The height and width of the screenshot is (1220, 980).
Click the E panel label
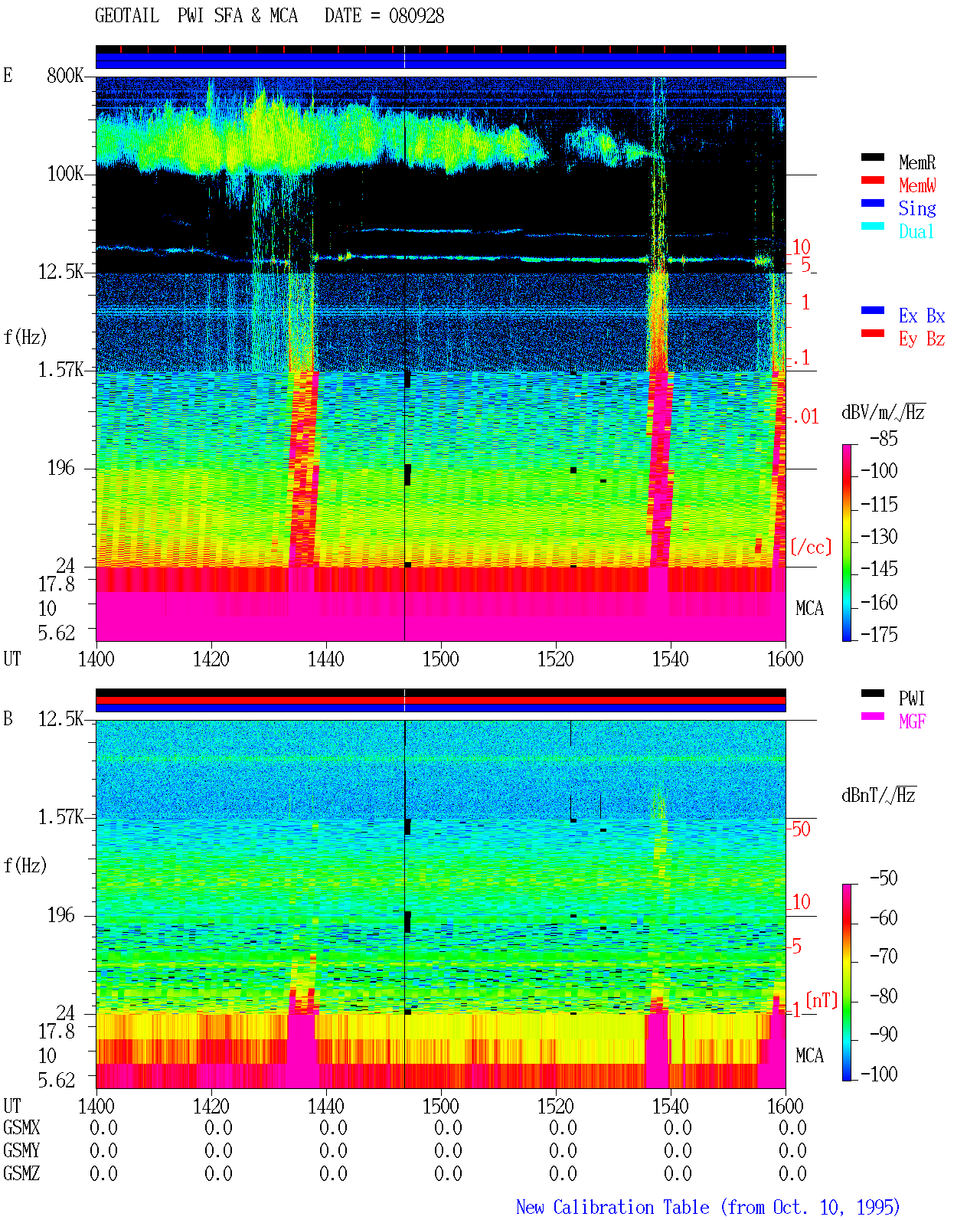pos(8,75)
